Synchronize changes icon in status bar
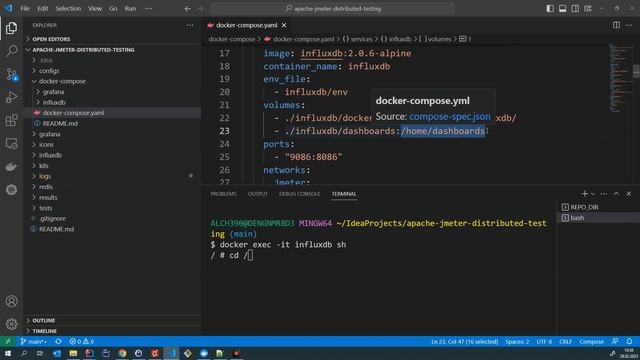Viewport: 640px width, 360px height. pos(58,341)
